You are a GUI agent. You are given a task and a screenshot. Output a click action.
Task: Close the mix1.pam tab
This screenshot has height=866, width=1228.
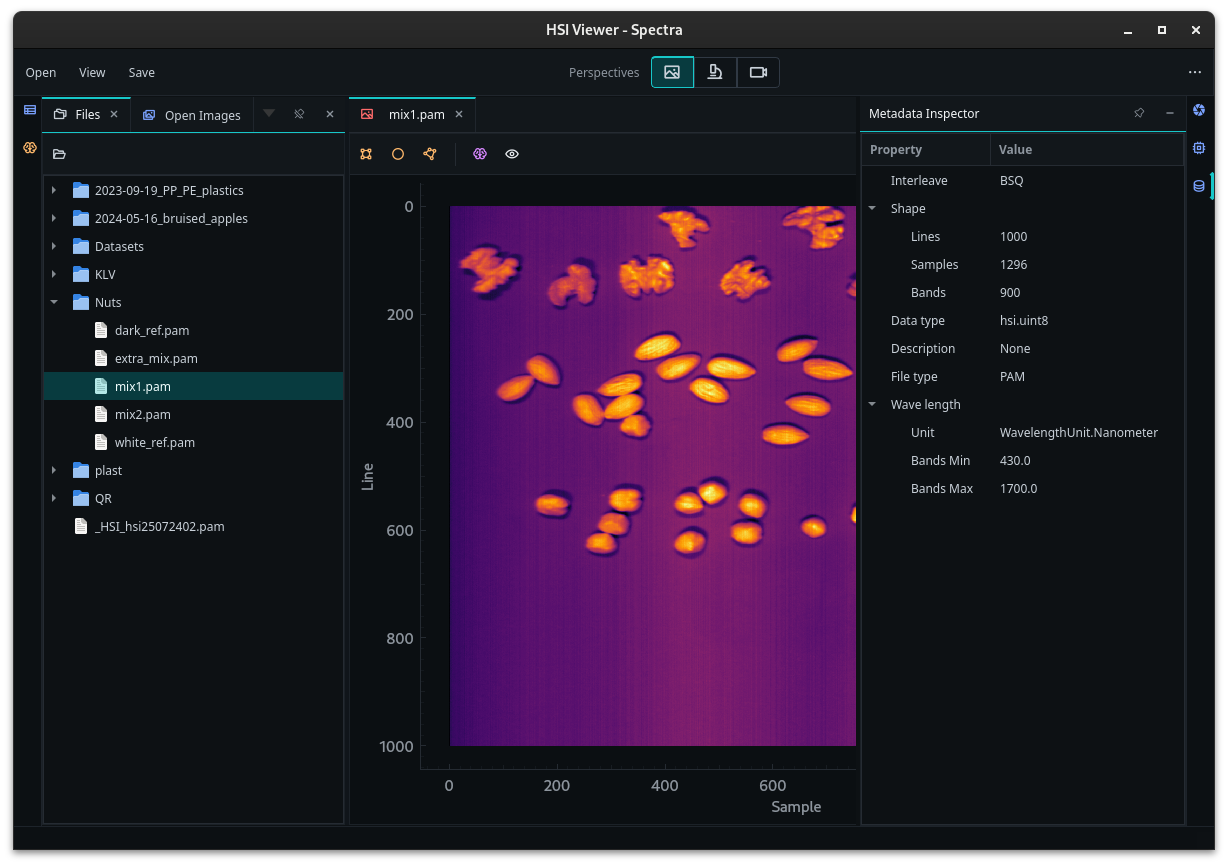tap(459, 114)
